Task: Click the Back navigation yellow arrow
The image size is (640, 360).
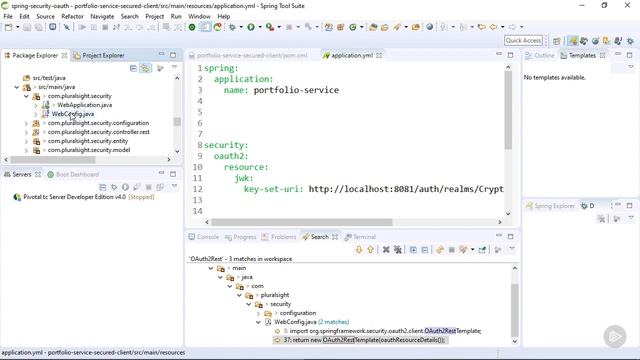Action: [493, 27]
